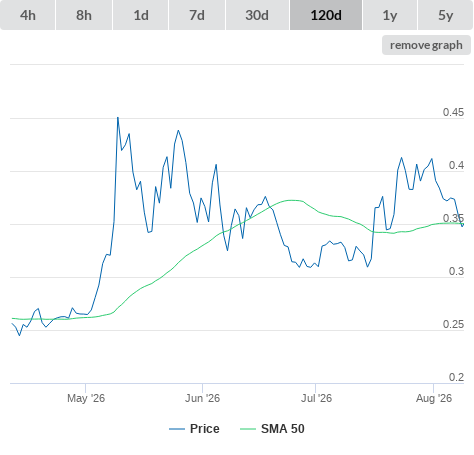
Task: Select the 4h time range tab
Action: (27, 15)
